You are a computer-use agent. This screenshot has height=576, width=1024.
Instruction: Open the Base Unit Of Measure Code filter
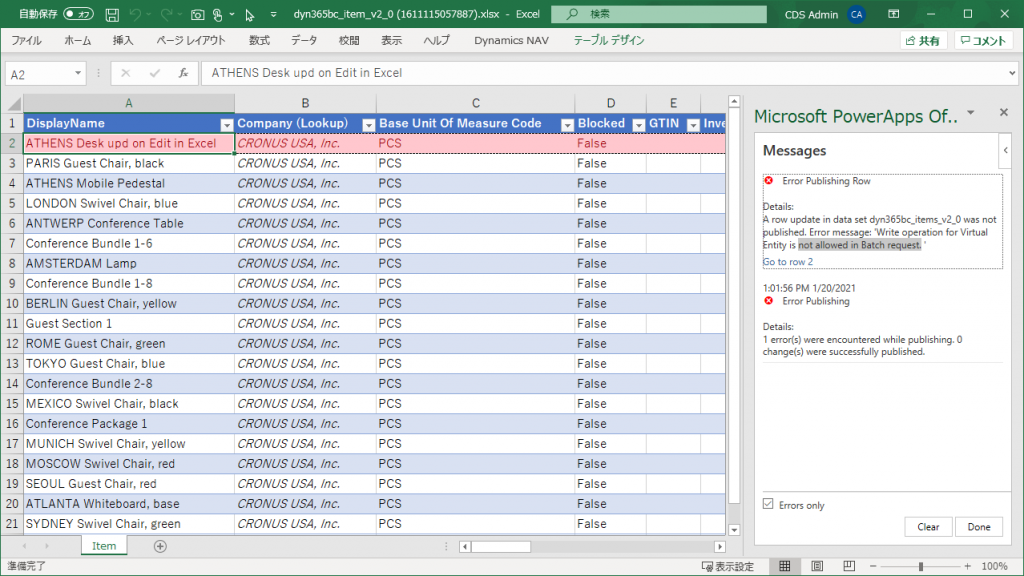(567, 125)
